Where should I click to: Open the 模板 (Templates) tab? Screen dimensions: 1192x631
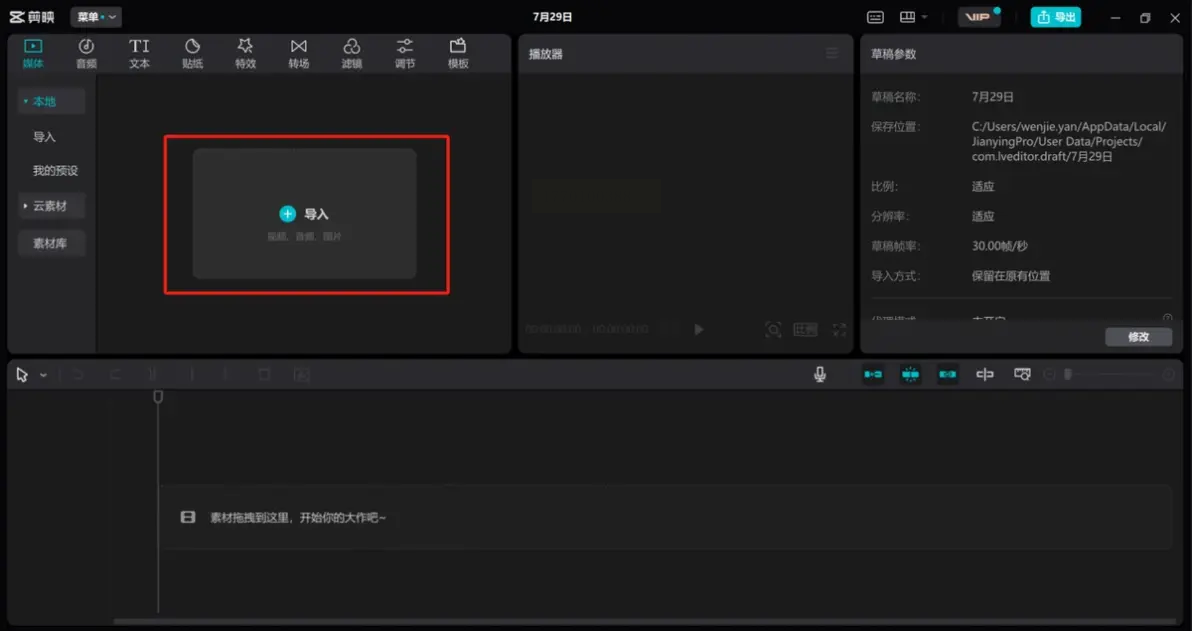[458, 54]
